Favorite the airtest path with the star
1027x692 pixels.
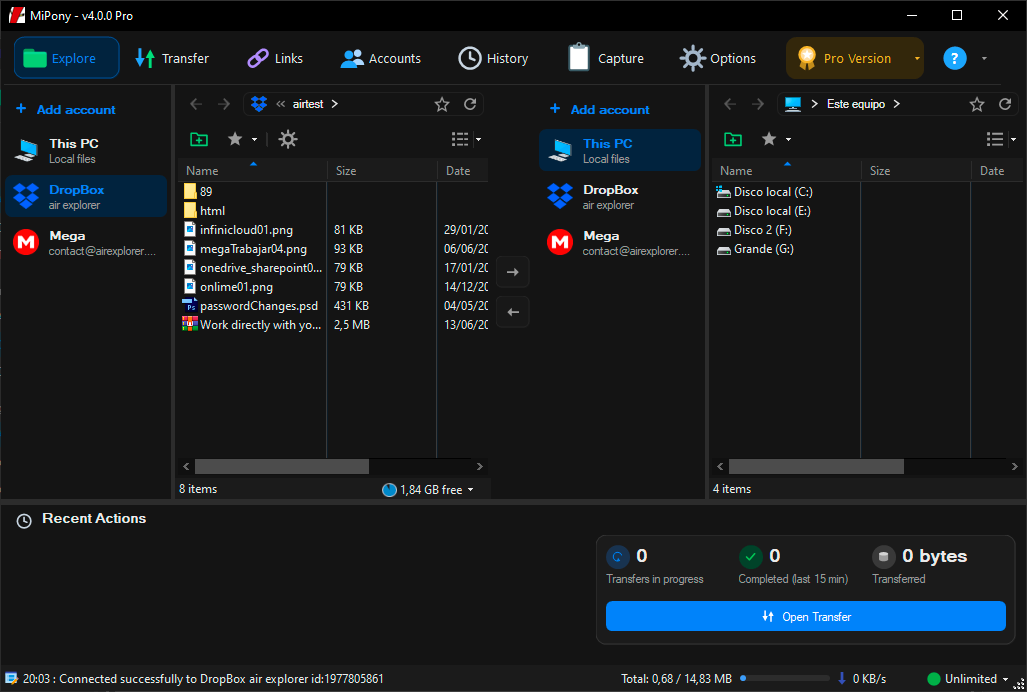tap(442, 104)
